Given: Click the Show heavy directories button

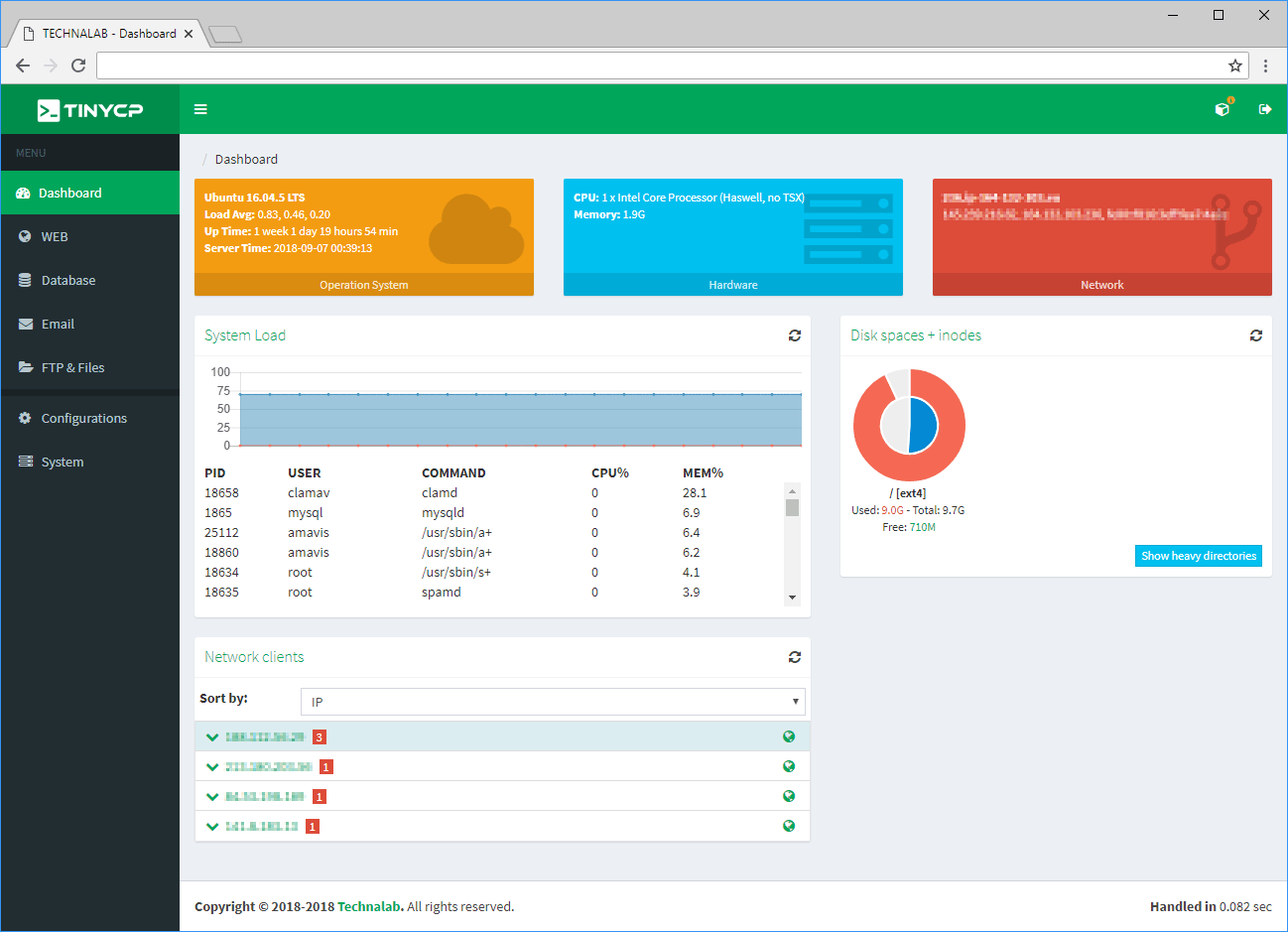Looking at the screenshot, I should click(x=1198, y=556).
